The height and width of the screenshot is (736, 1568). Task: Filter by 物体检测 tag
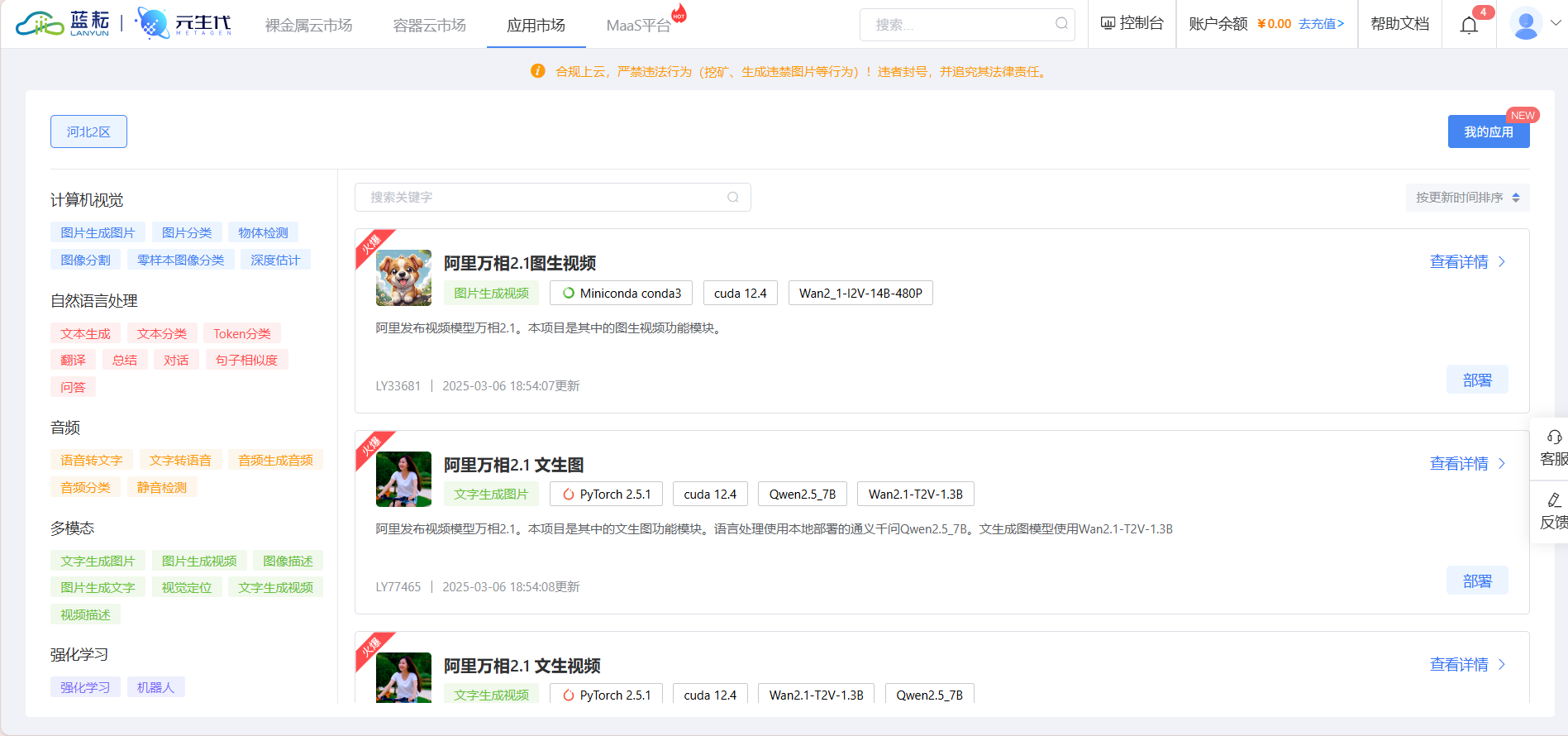click(x=263, y=233)
